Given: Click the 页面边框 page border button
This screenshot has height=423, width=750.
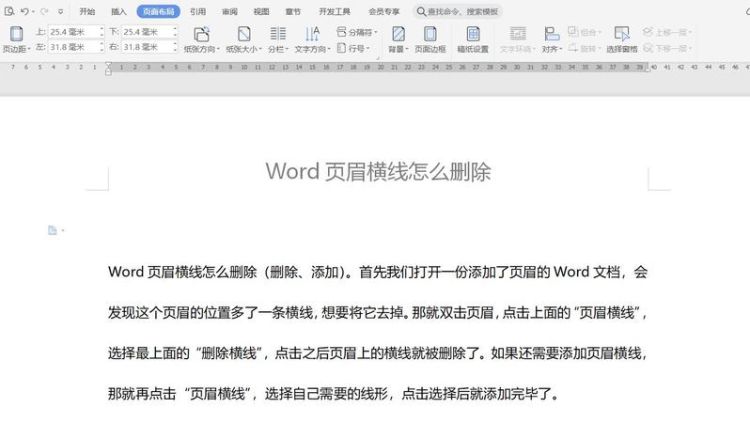Looking at the screenshot, I should 430,39.
